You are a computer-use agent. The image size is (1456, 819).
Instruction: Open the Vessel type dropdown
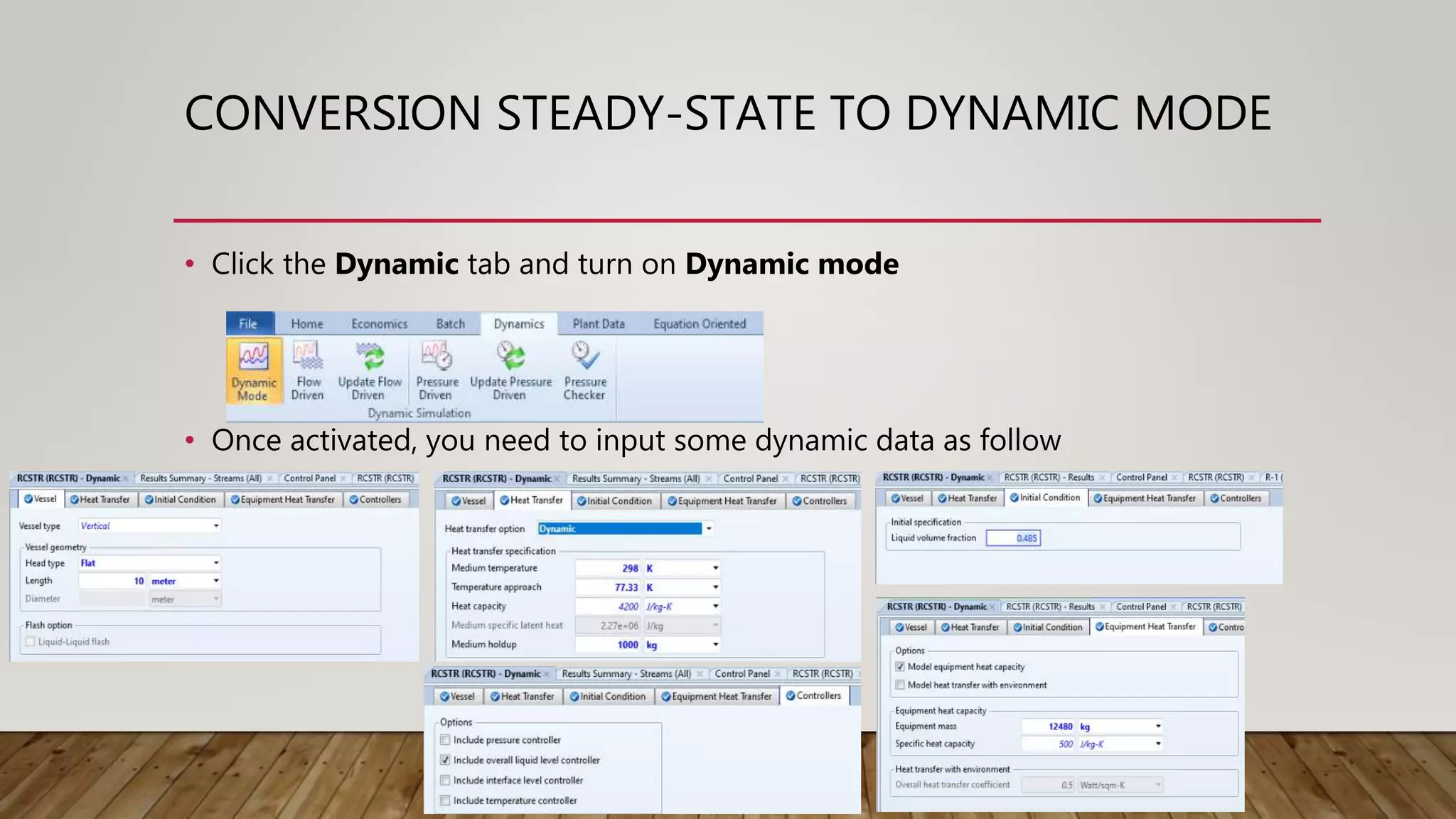(216, 526)
